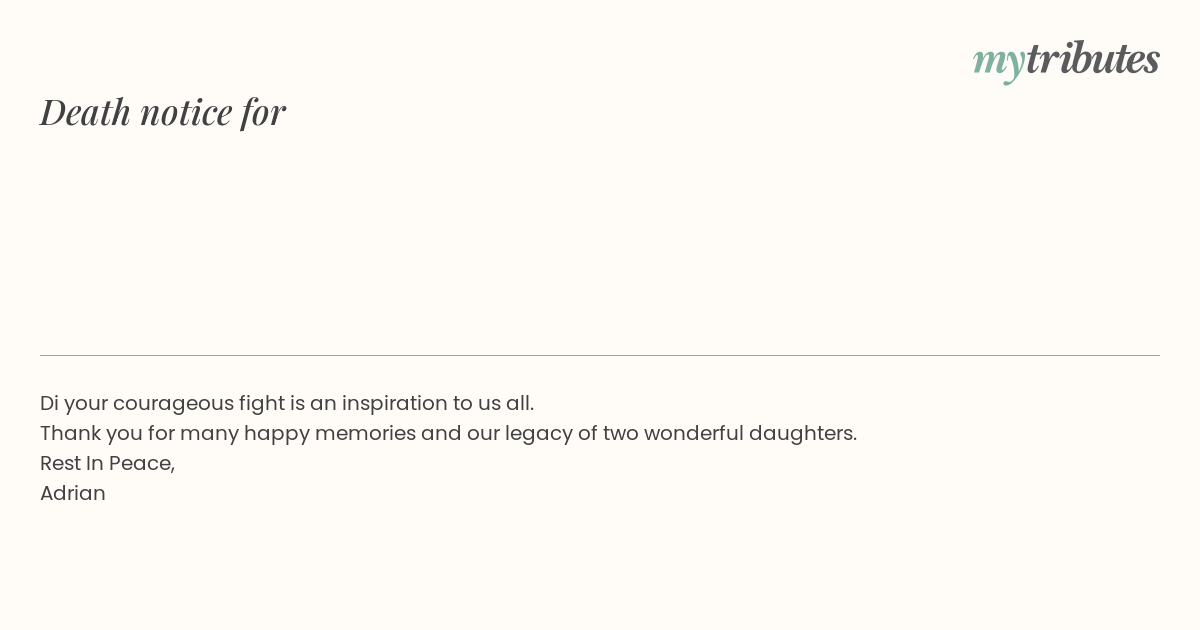The height and width of the screenshot is (630, 1200).
Task: Select the word "memories"
Action: tap(365, 433)
